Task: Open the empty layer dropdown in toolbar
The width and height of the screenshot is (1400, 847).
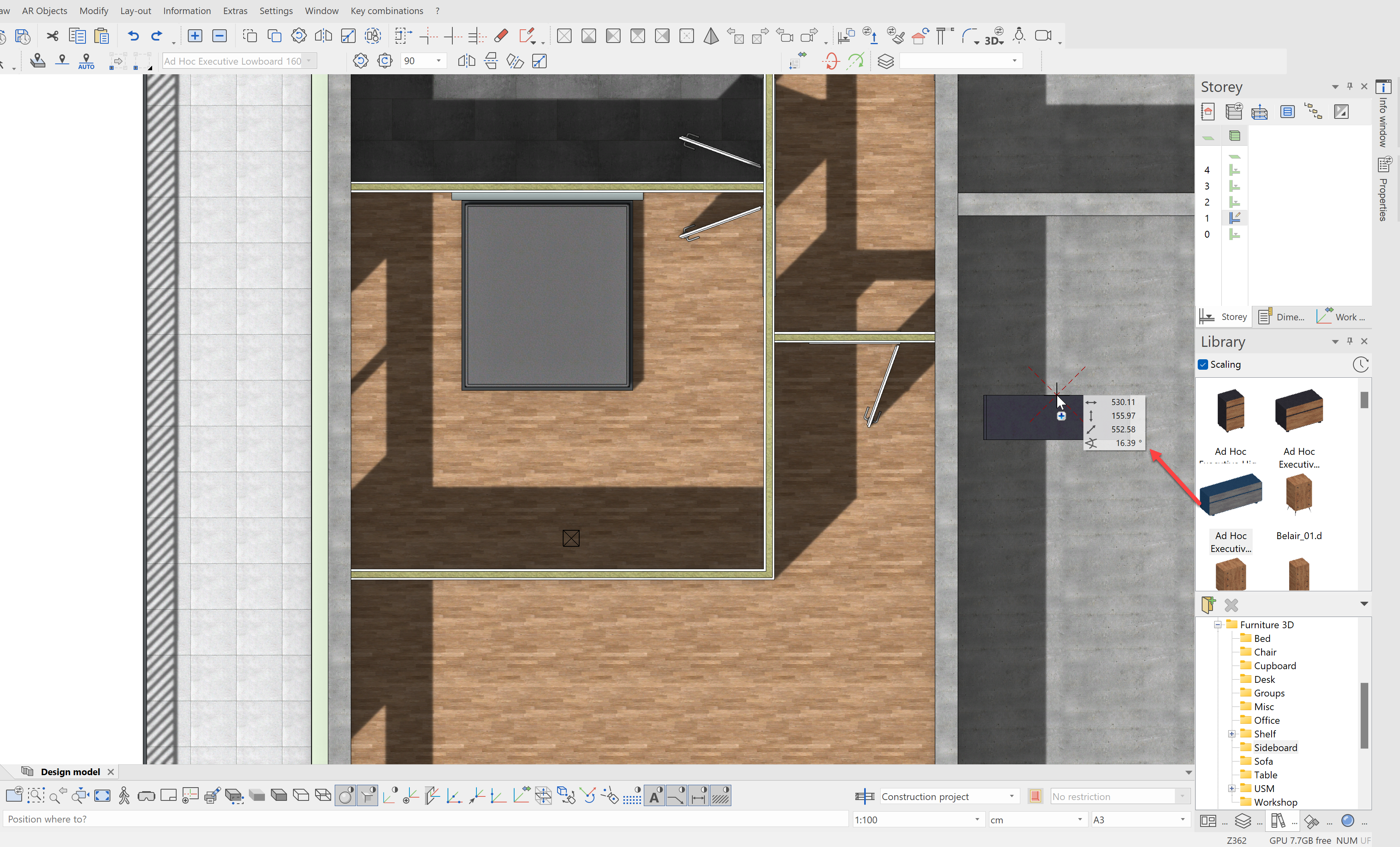Action: point(1015,61)
